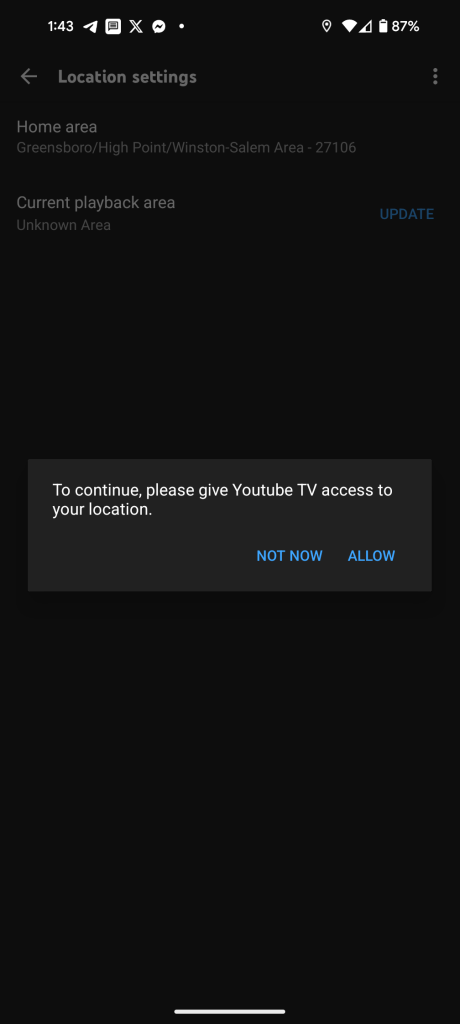460x1024 pixels.
Task: Tap ALLOW to grant location access
Action: coord(371,556)
